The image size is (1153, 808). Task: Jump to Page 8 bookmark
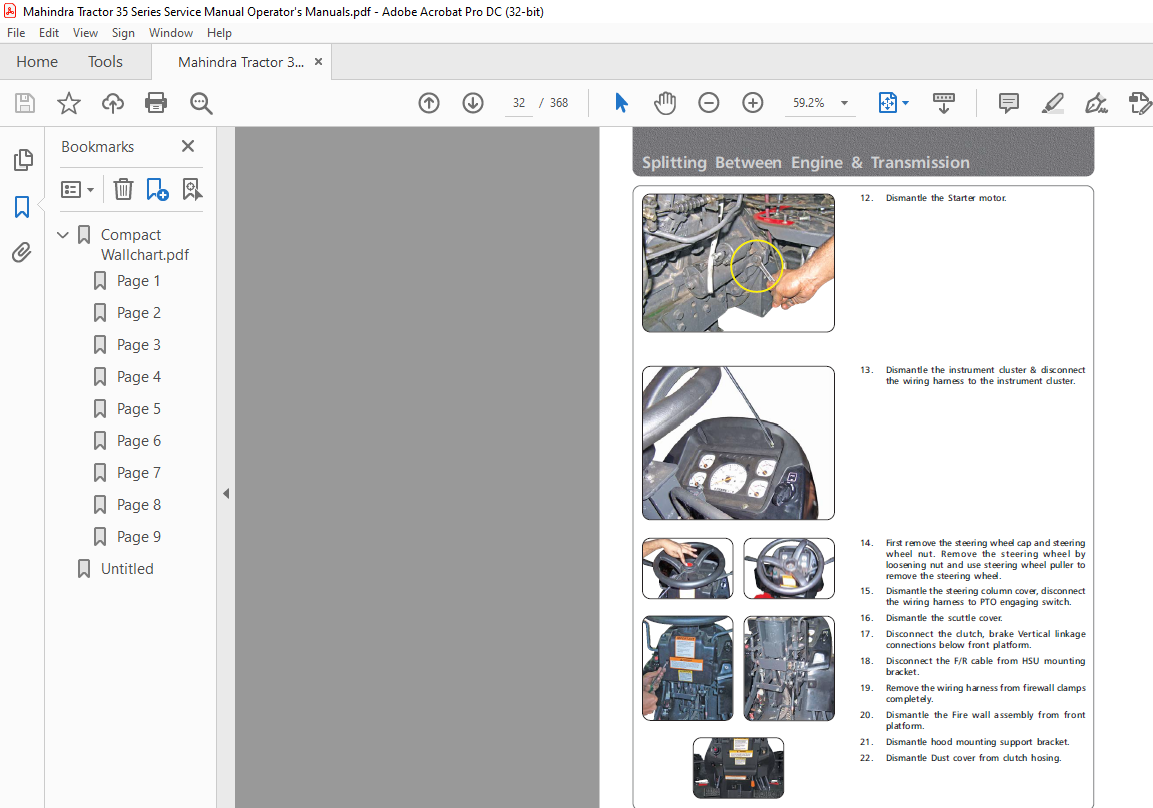(x=138, y=505)
